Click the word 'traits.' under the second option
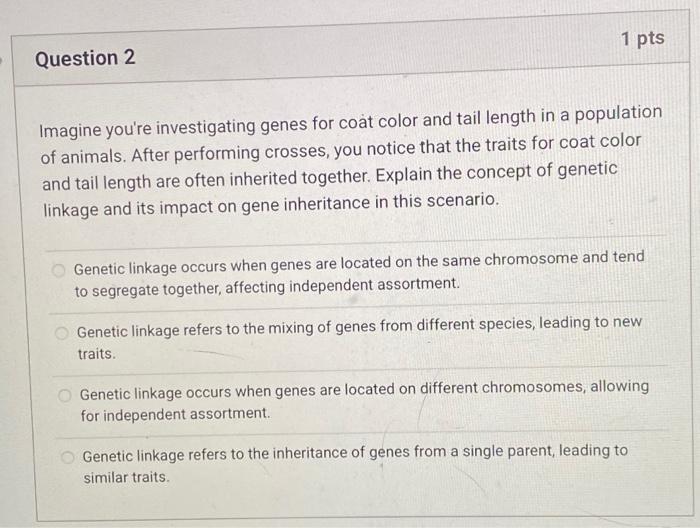 click(97, 354)
